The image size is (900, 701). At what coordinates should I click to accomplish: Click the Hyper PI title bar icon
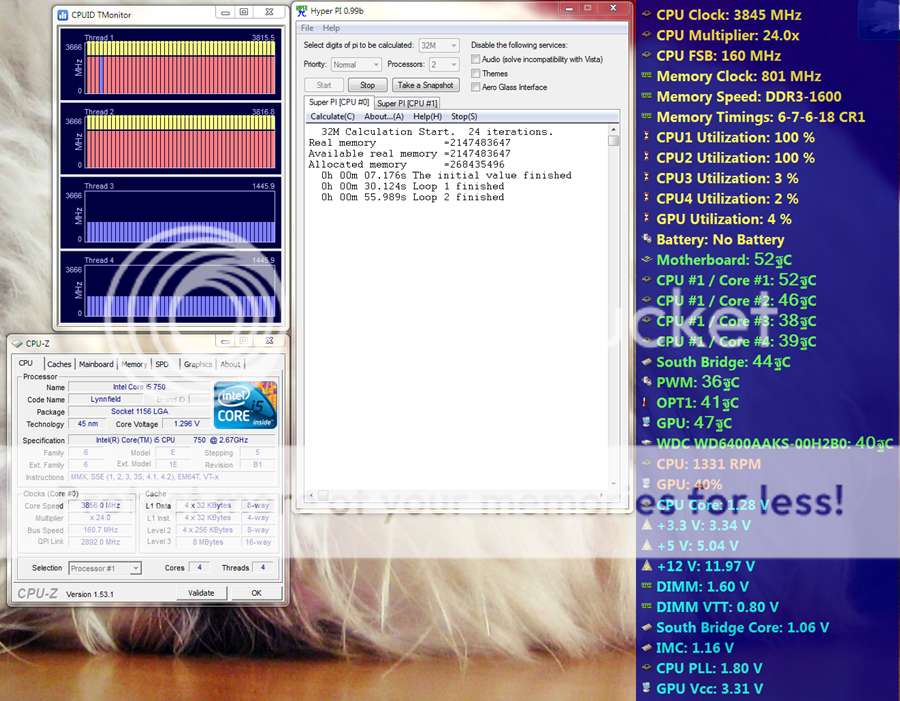pos(302,10)
